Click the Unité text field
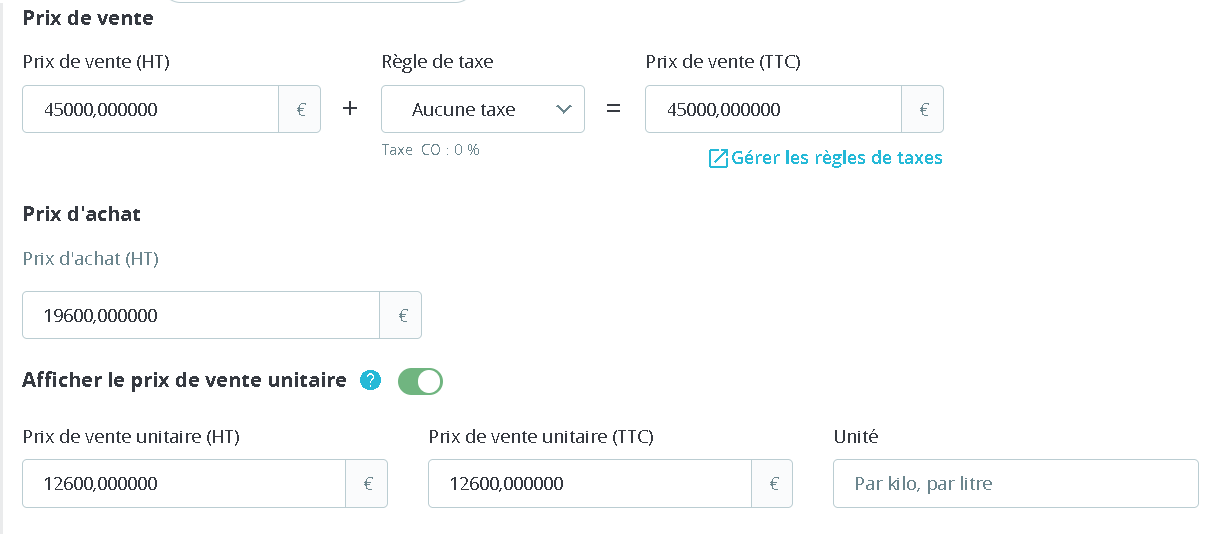 (x=1015, y=484)
